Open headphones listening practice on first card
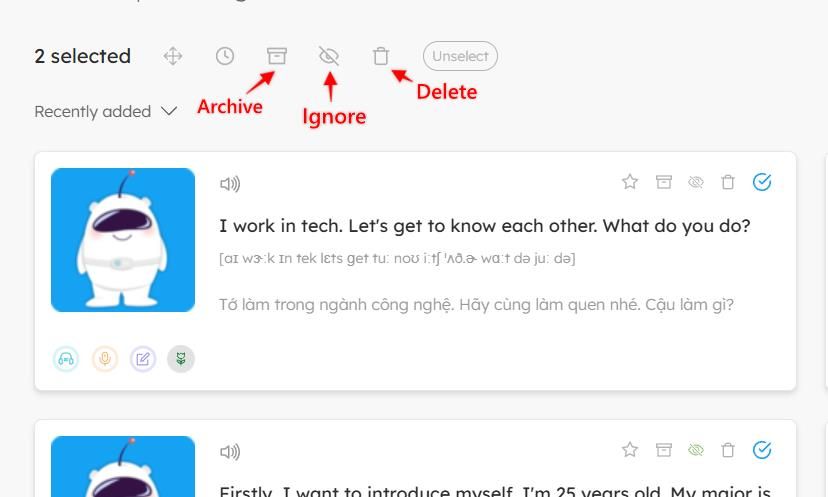Viewport: 828px width, 497px height. pos(66,359)
